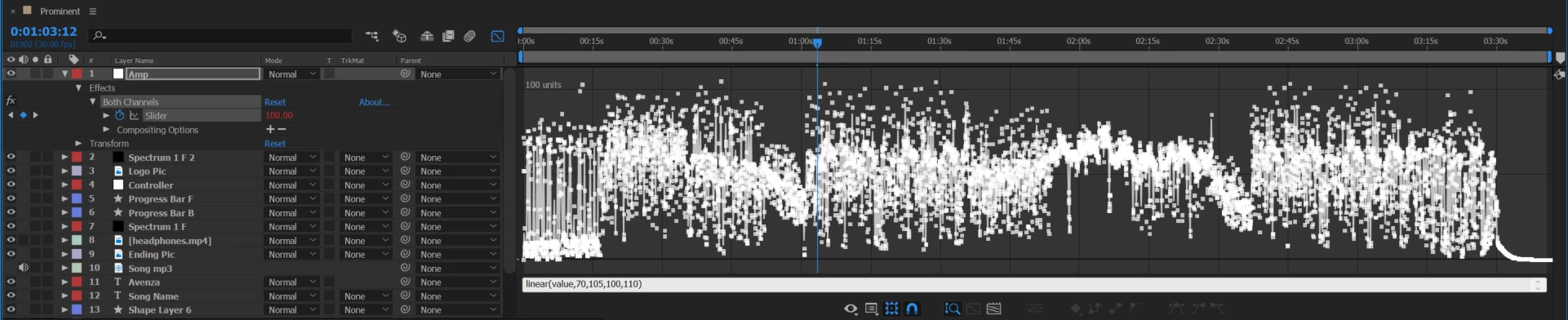Click the fx effect switch icon

click(11, 101)
